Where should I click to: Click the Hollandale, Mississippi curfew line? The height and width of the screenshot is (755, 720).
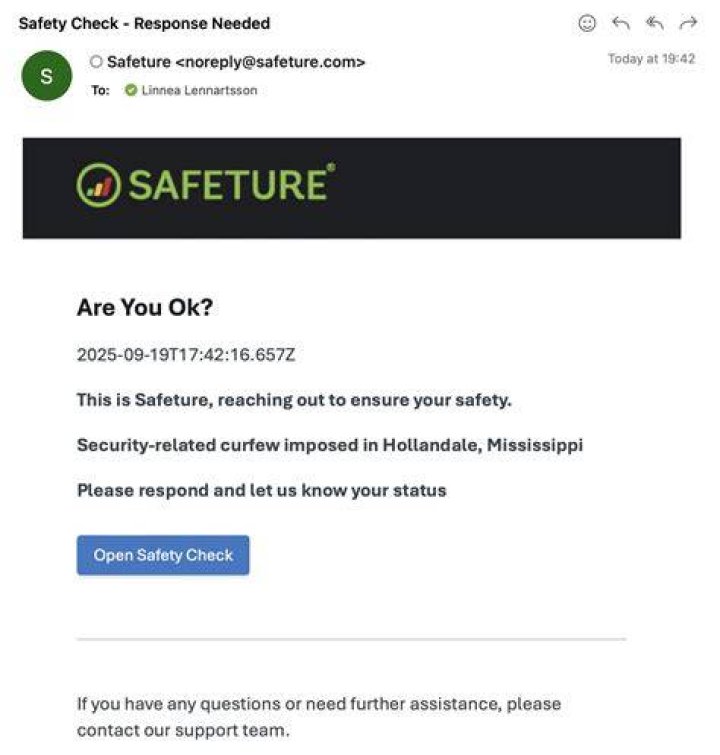click(x=330, y=445)
